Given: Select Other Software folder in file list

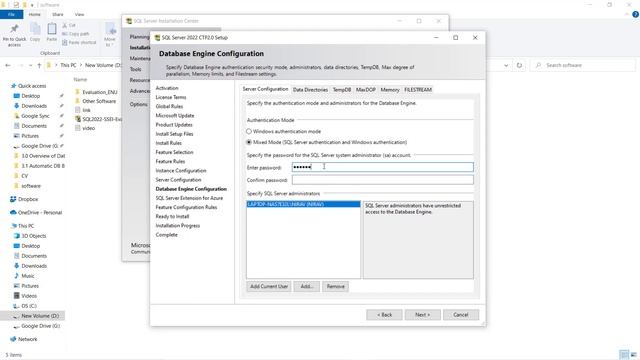Looking at the screenshot, I should click(x=99, y=101).
